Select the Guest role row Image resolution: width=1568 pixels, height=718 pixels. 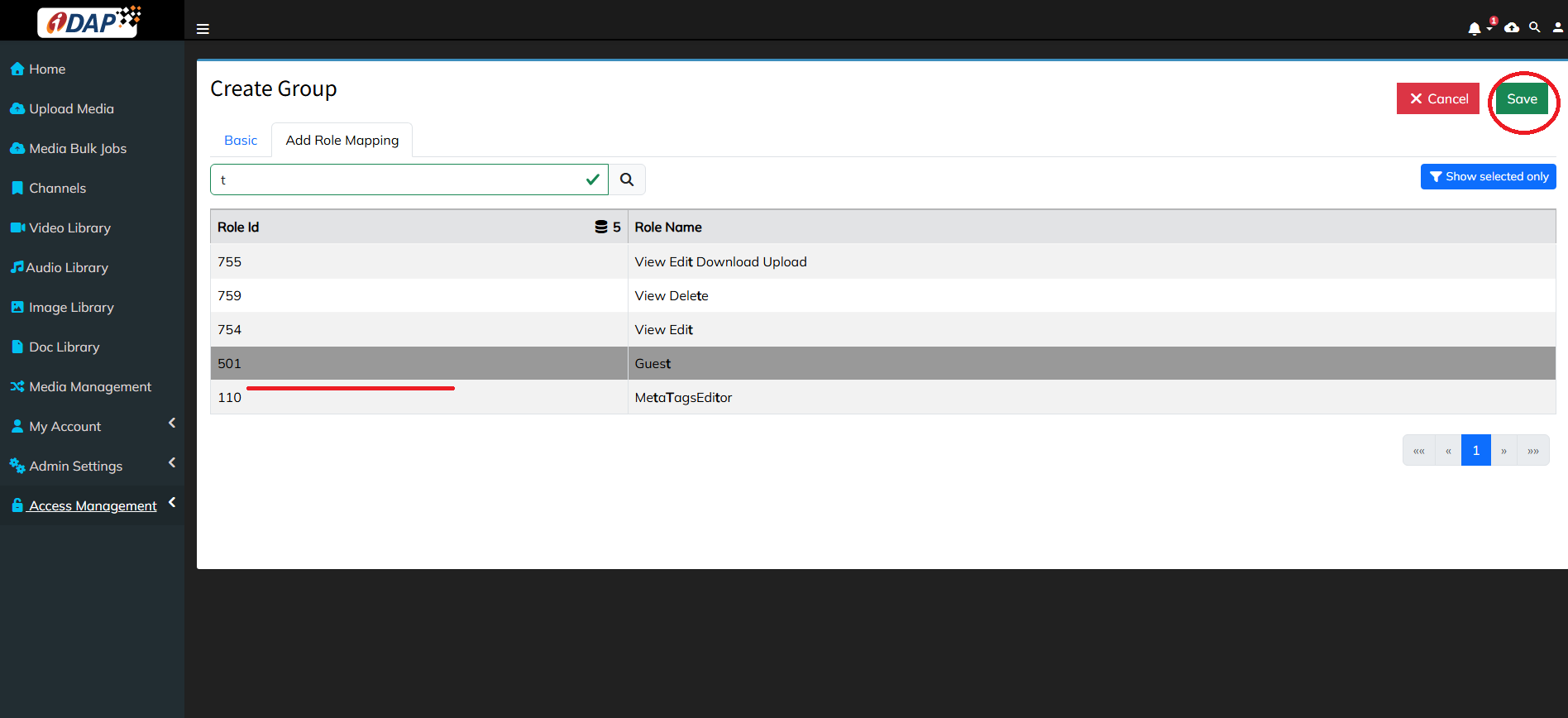click(x=653, y=364)
